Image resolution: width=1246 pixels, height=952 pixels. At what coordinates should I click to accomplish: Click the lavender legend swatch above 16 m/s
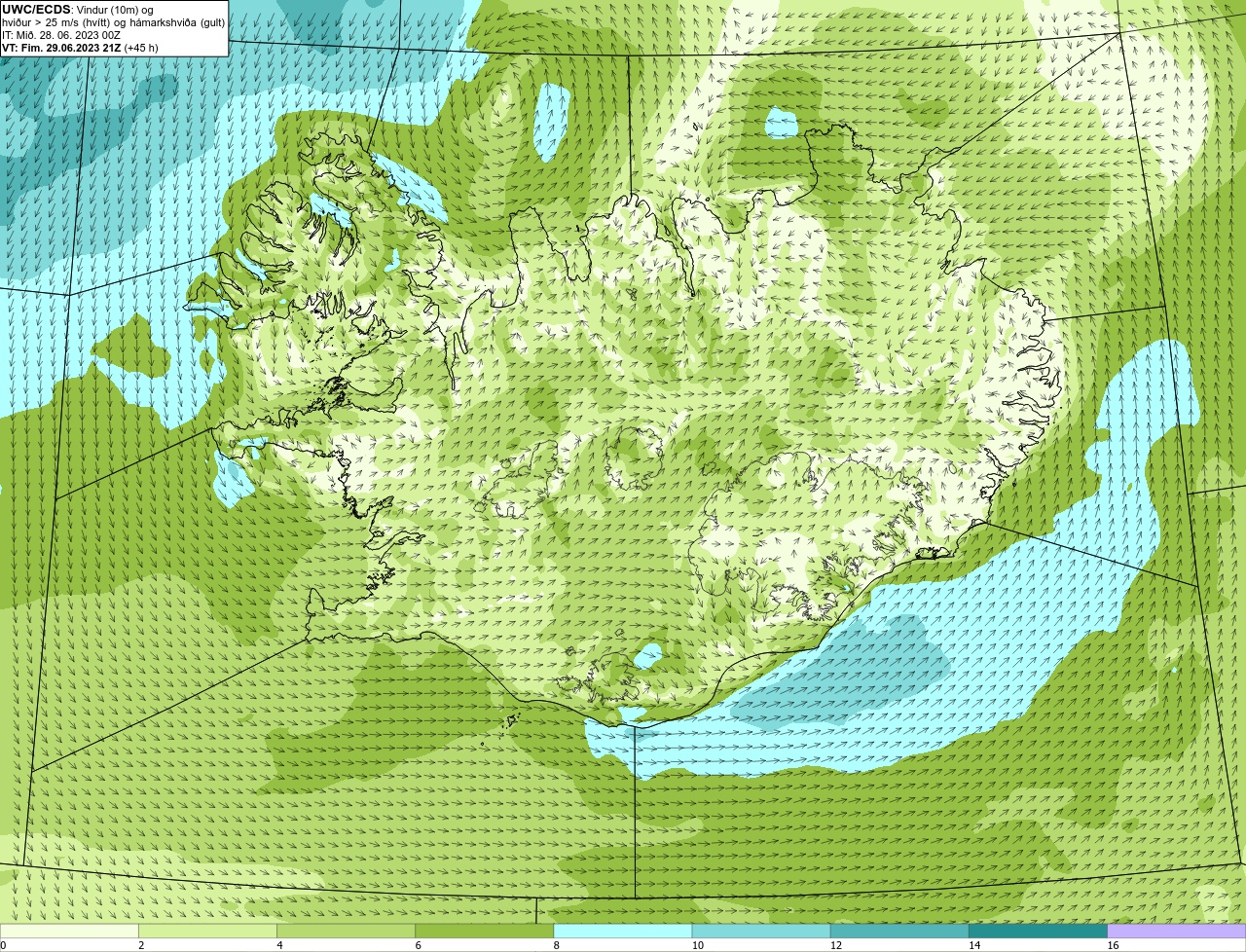(1177, 931)
